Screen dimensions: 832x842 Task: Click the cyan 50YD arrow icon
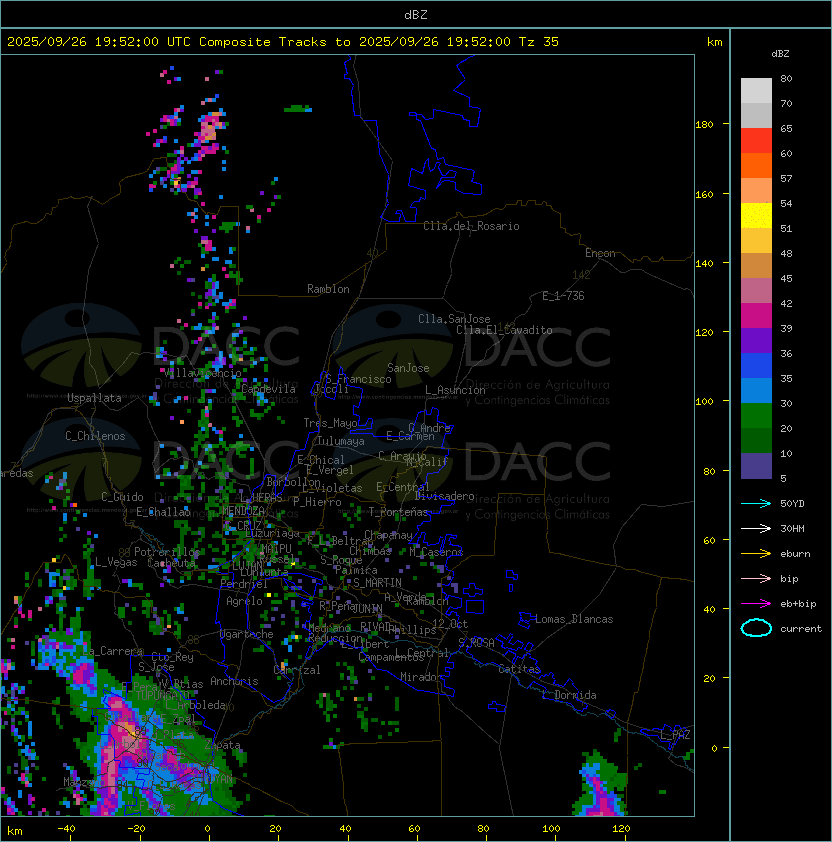[756, 503]
